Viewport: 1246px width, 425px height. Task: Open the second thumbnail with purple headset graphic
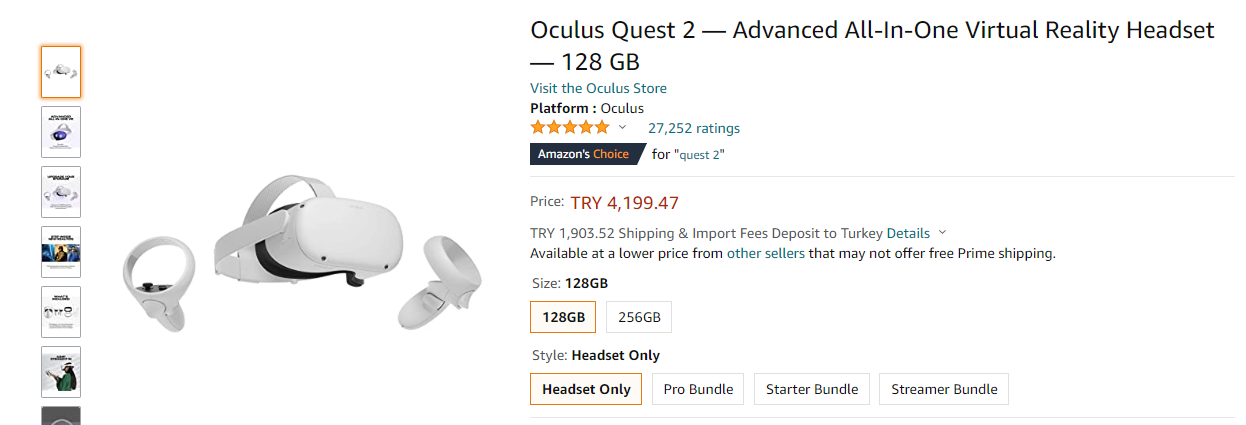[61, 132]
